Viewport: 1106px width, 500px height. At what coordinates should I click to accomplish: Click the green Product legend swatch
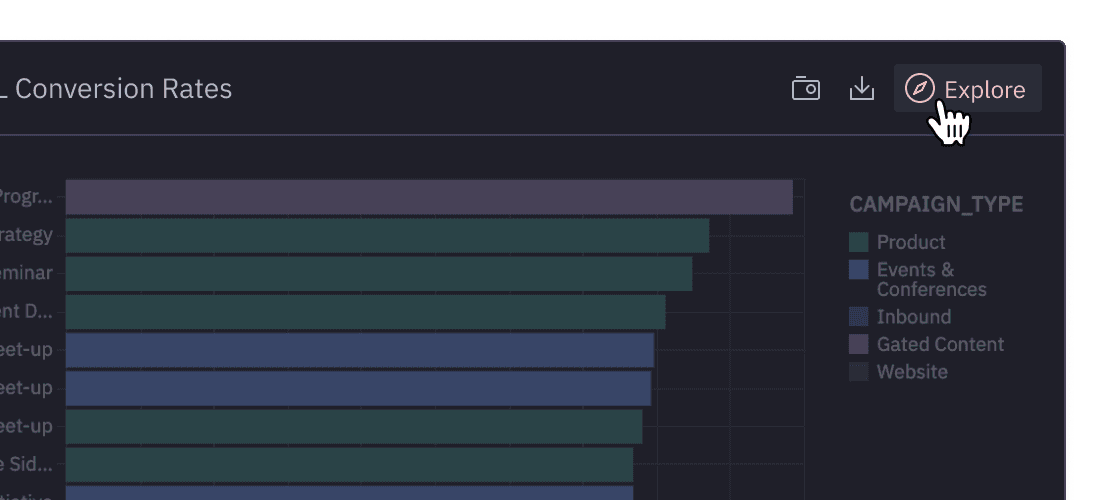pos(858,242)
